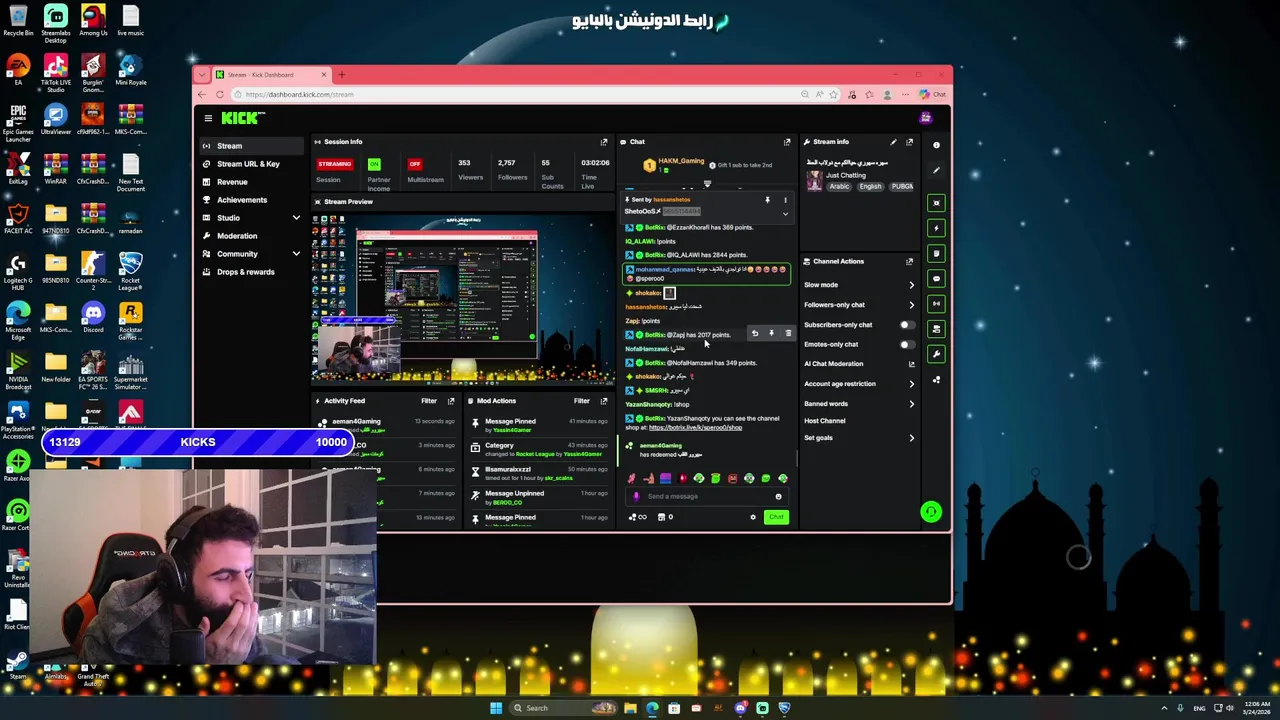Open Rocket League desktop shortcut
The height and width of the screenshot is (720, 1280).
[x=130, y=271]
